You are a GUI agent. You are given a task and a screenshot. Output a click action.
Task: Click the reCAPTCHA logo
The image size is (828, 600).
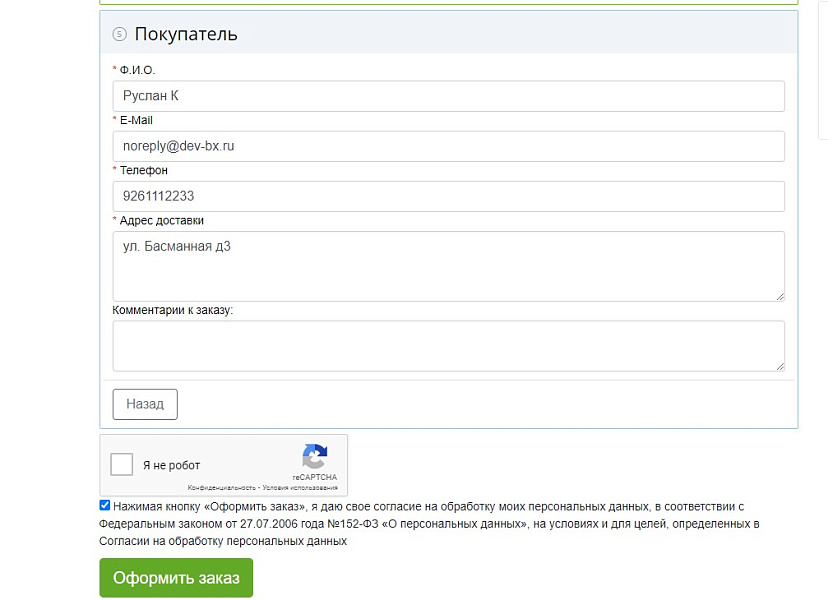click(x=315, y=457)
